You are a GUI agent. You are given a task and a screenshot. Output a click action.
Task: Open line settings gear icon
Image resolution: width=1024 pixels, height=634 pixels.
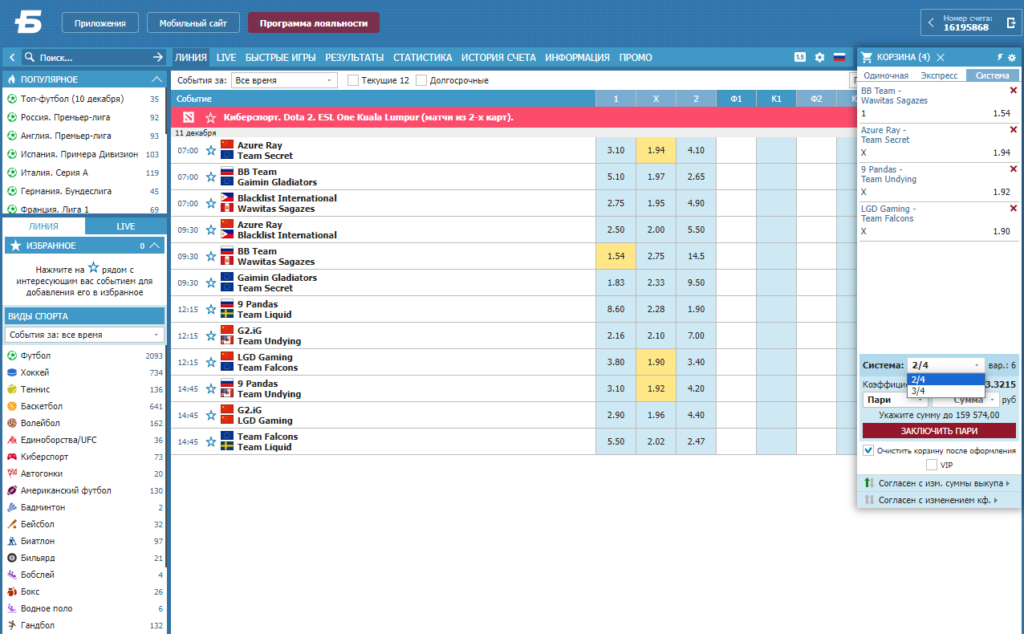(820, 57)
